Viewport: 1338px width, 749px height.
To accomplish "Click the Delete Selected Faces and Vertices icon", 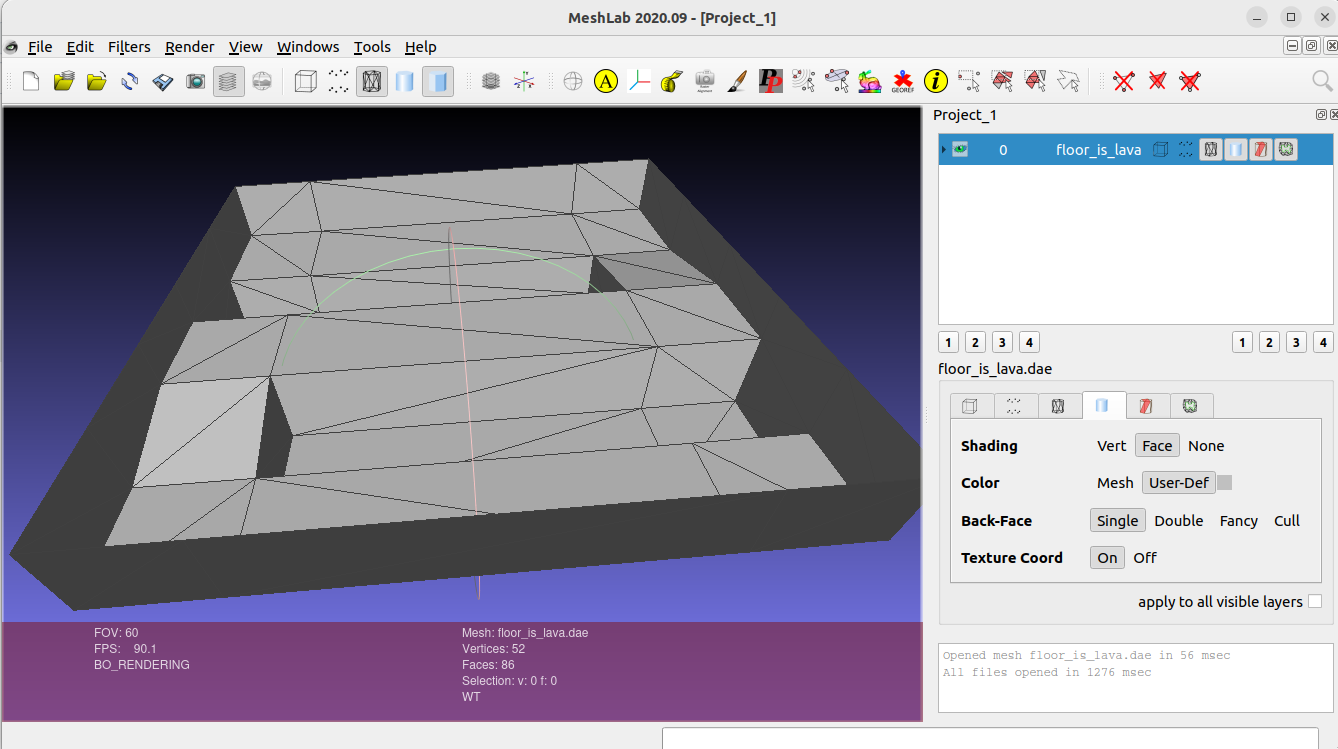I will (1190, 81).
